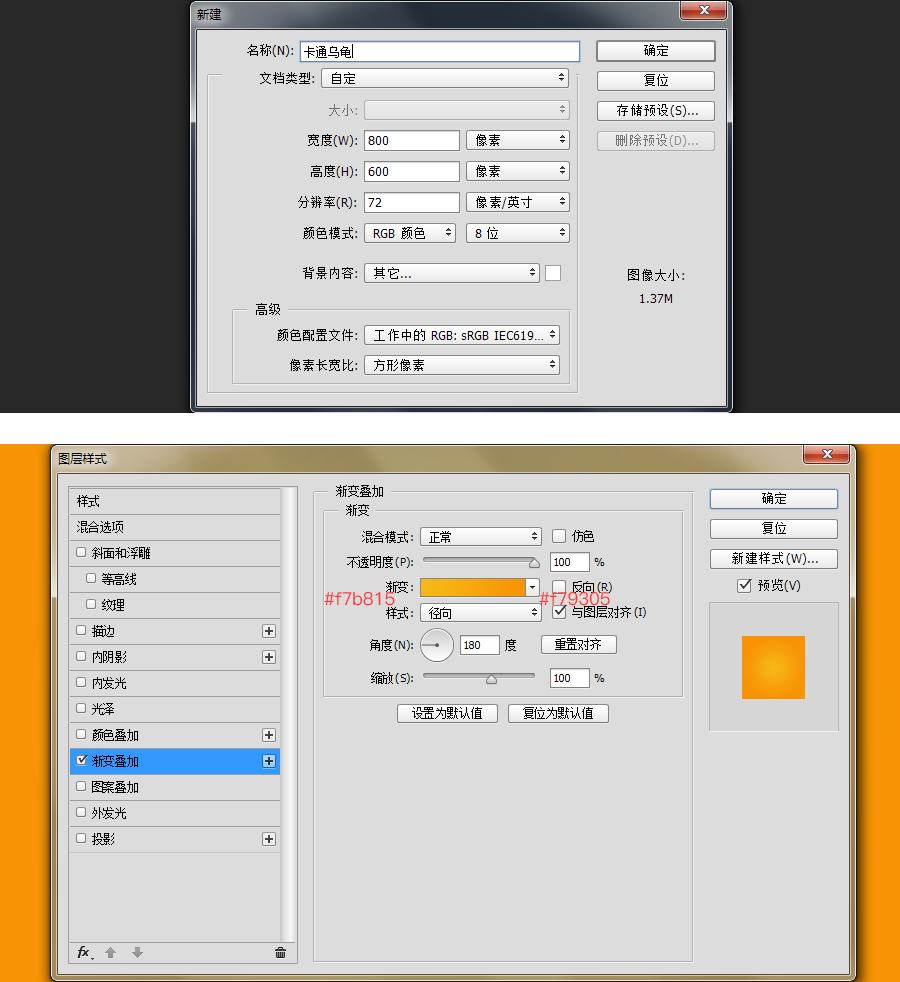Click the plus icon beside 内阴影 style
Screen dimensions: 900x982
(x=269, y=657)
